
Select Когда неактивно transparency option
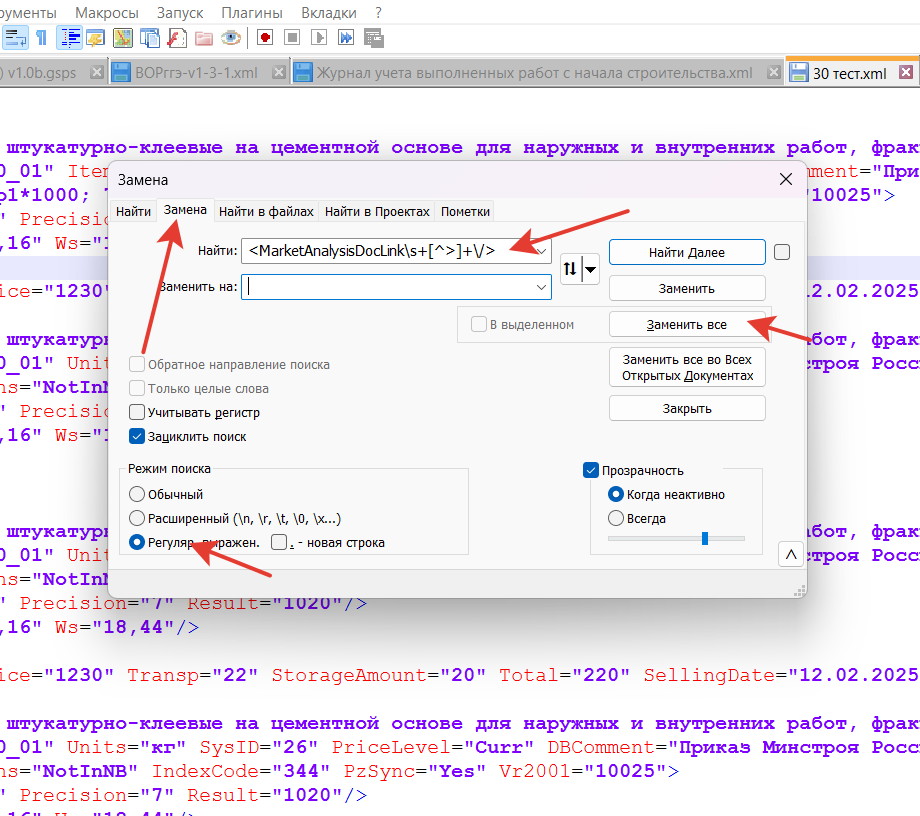615,495
